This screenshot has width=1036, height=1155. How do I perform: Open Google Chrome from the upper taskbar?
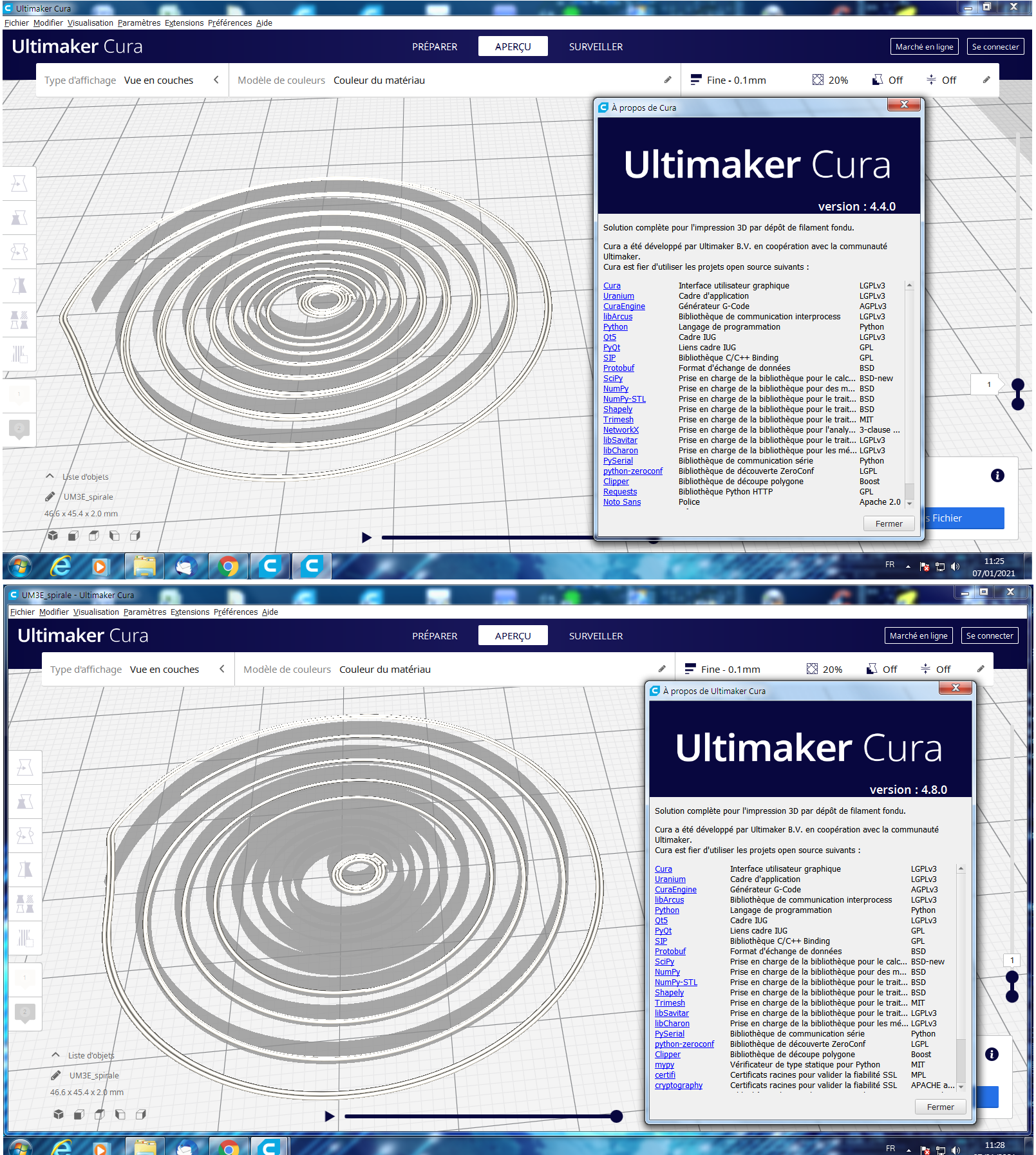[x=227, y=566]
